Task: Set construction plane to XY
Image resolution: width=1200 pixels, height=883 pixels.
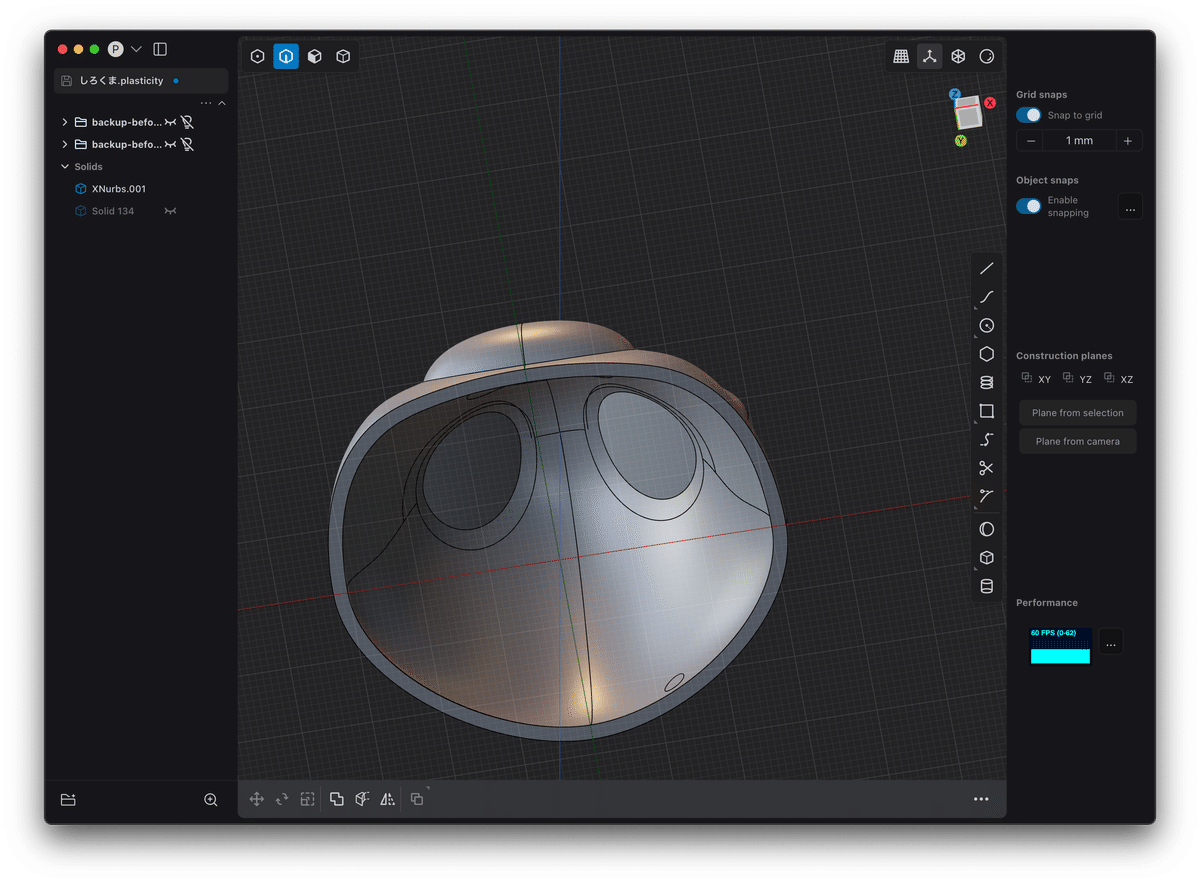Action: tap(1036, 379)
